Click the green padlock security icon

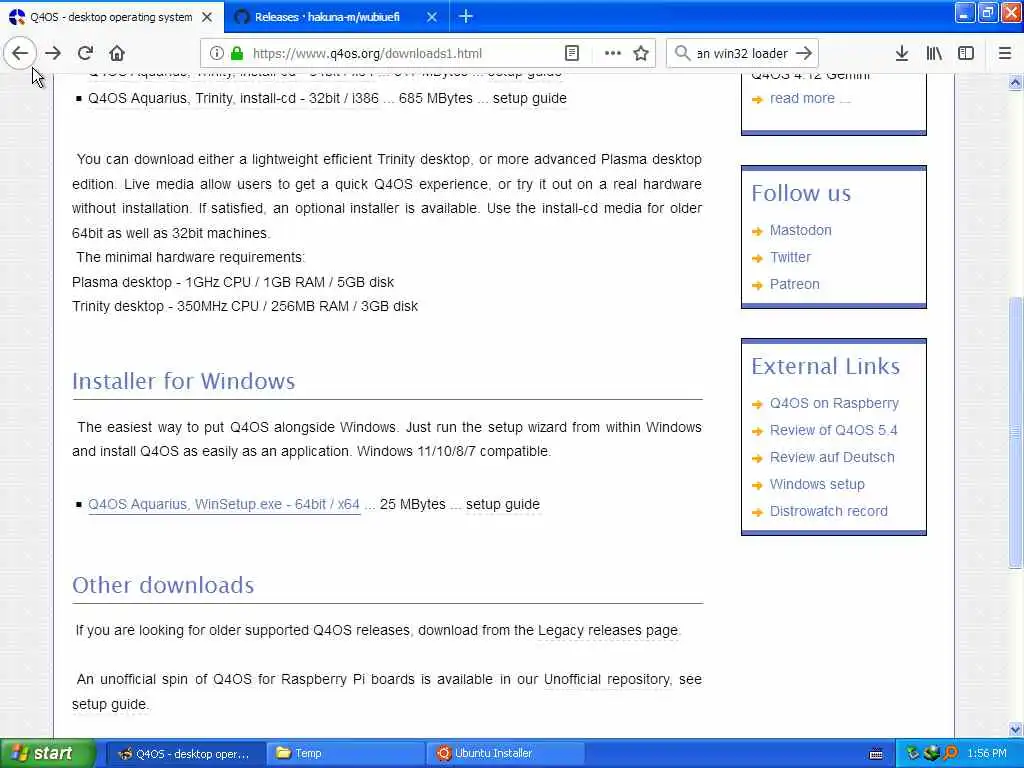[x=237, y=53]
